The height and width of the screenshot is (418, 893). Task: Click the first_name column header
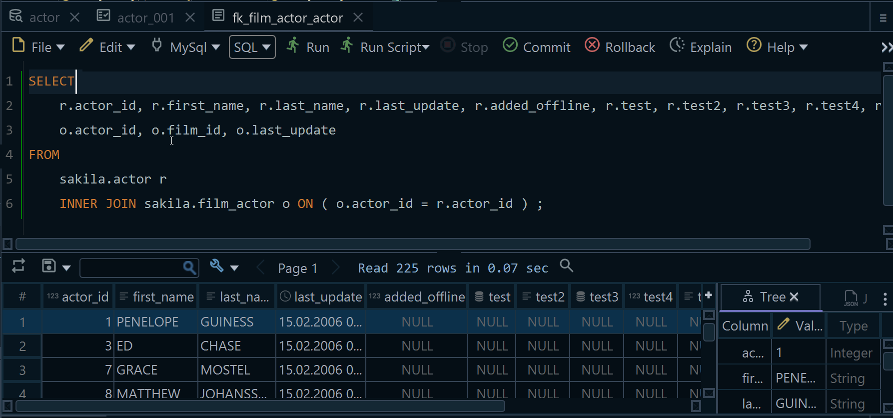[x=156, y=297]
